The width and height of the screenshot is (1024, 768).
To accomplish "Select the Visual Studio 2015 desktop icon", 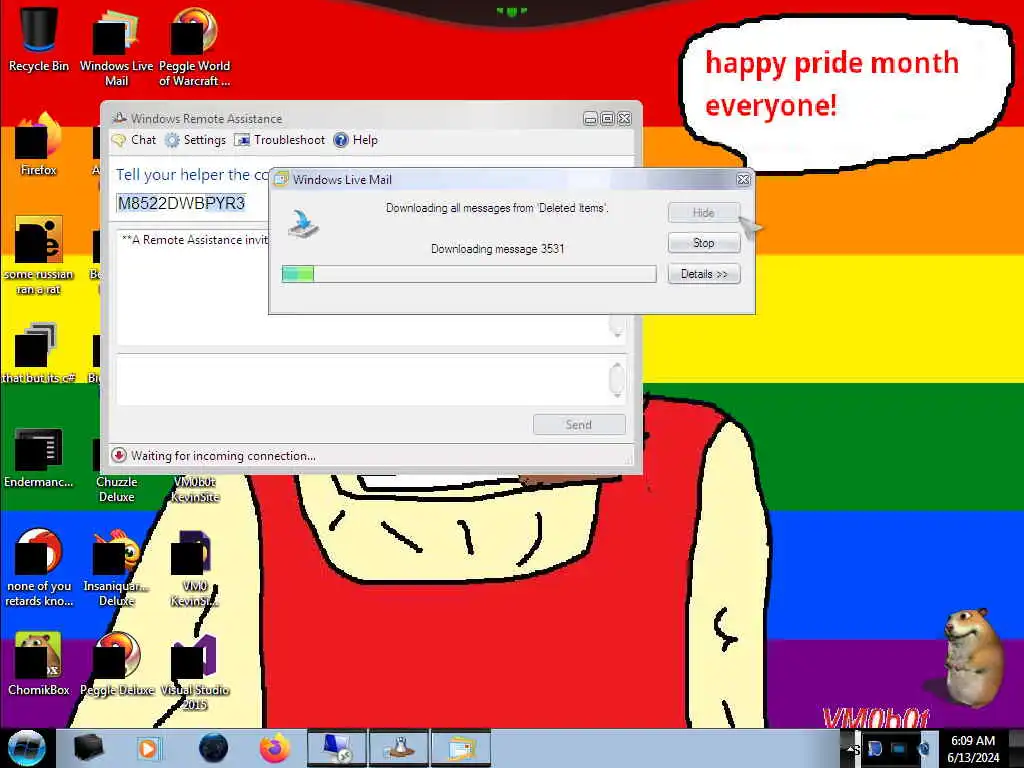I will tap(195, 671).
